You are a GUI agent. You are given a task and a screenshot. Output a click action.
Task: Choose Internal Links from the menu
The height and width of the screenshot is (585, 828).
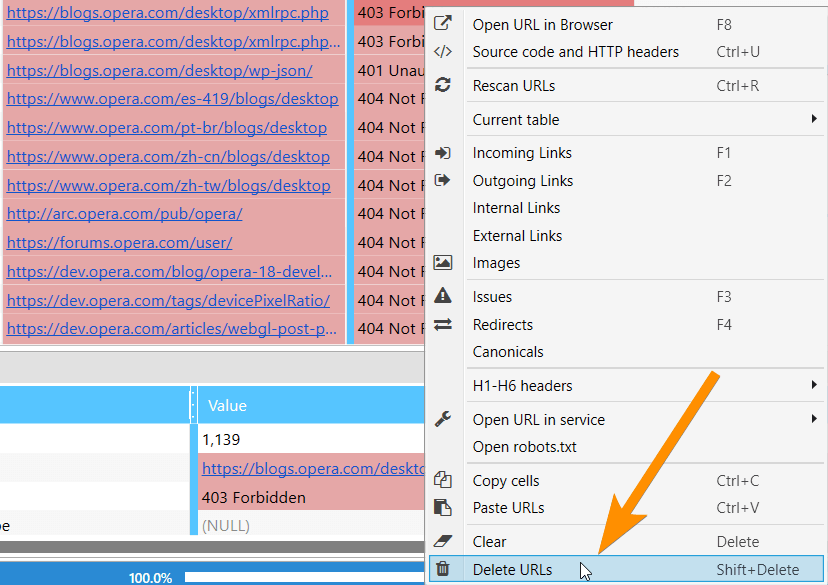(626, 208)
